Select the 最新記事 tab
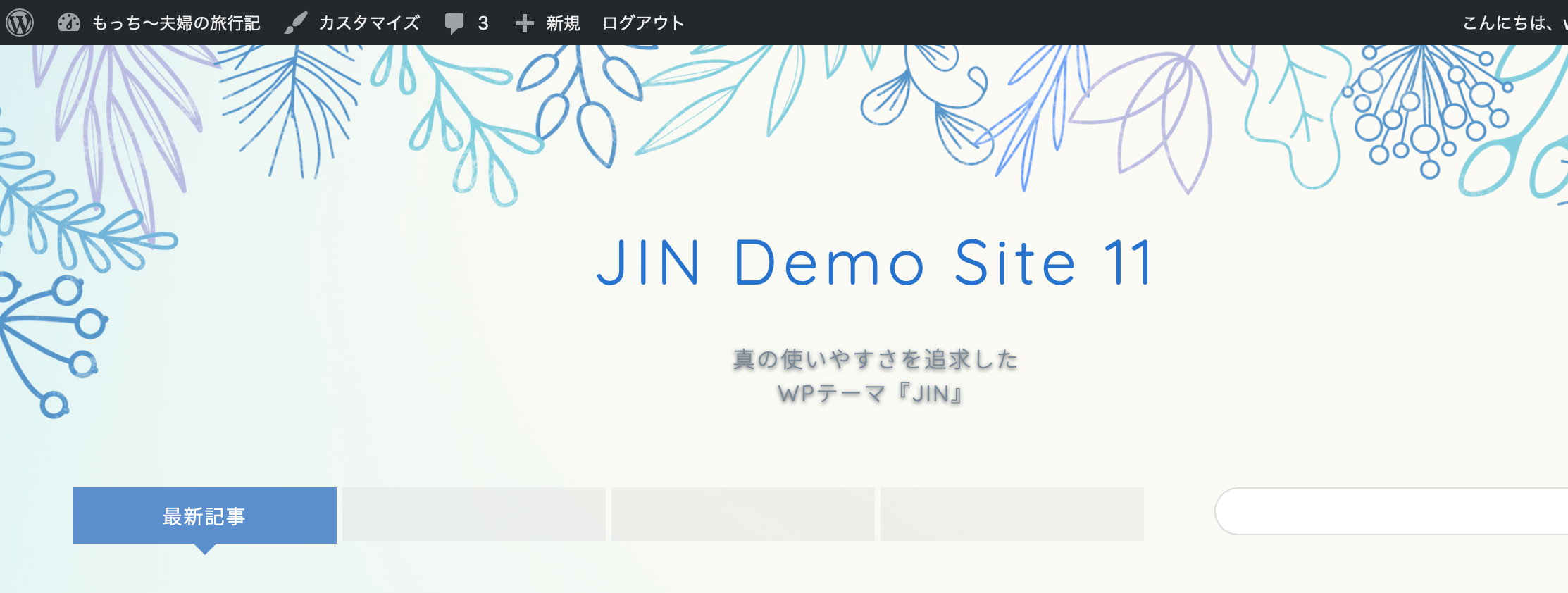Image resolution: width=1568 pixels, height=593 pixels. (205, 516)
